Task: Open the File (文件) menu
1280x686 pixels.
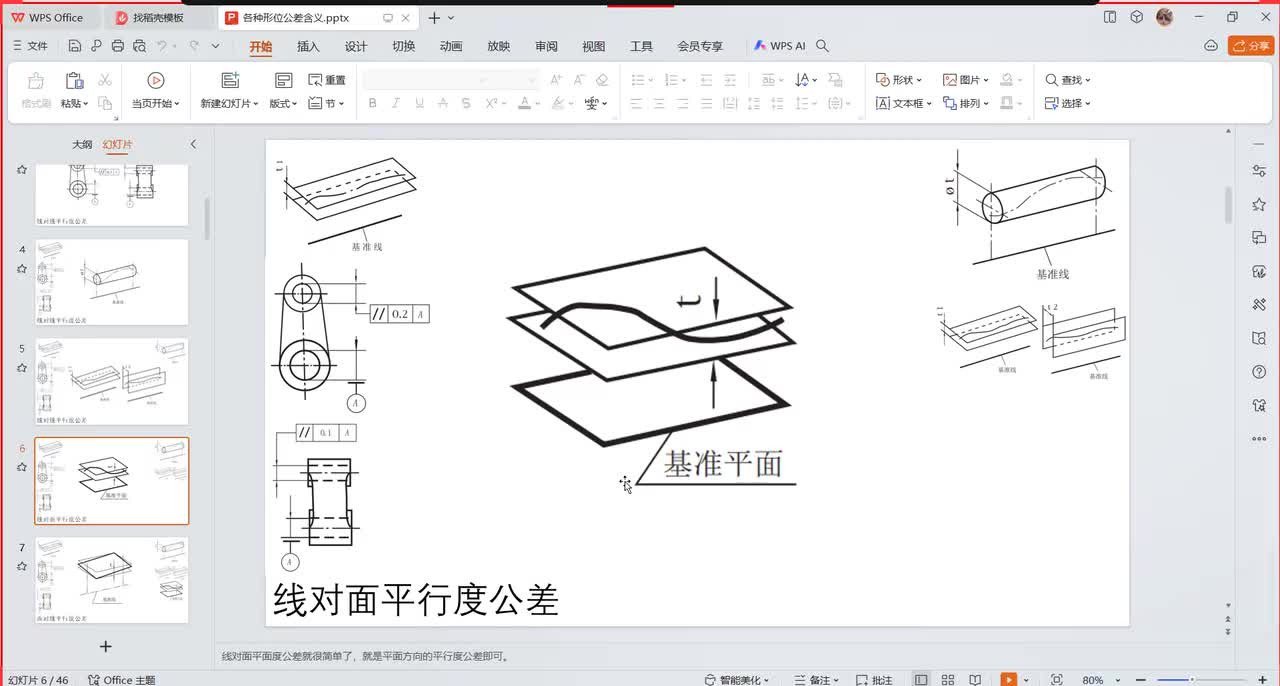Action: click(x=30, y=46)
